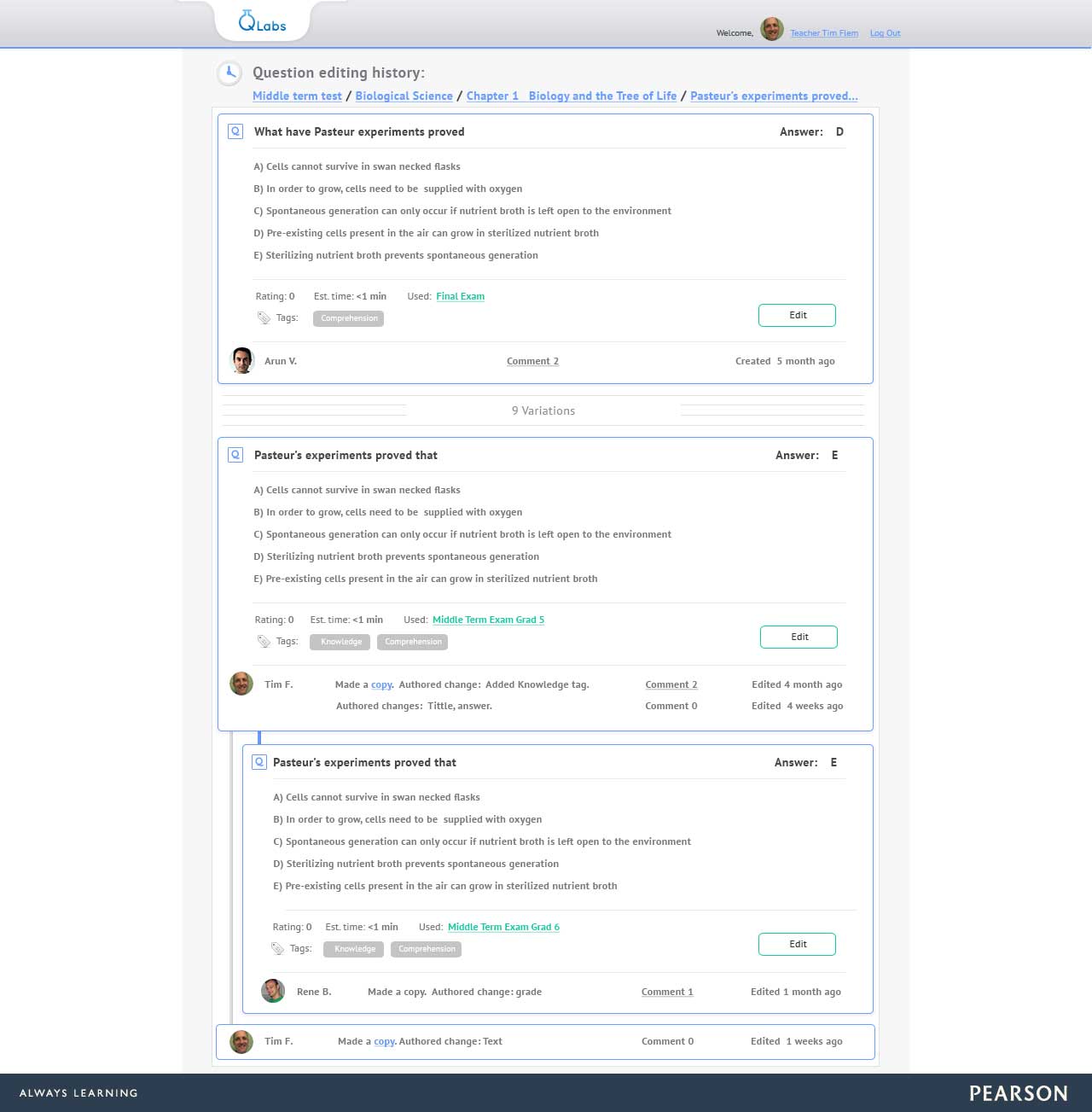Click Rene B.'s profile avatar
1092x1112 pixels.
(273, 991)
